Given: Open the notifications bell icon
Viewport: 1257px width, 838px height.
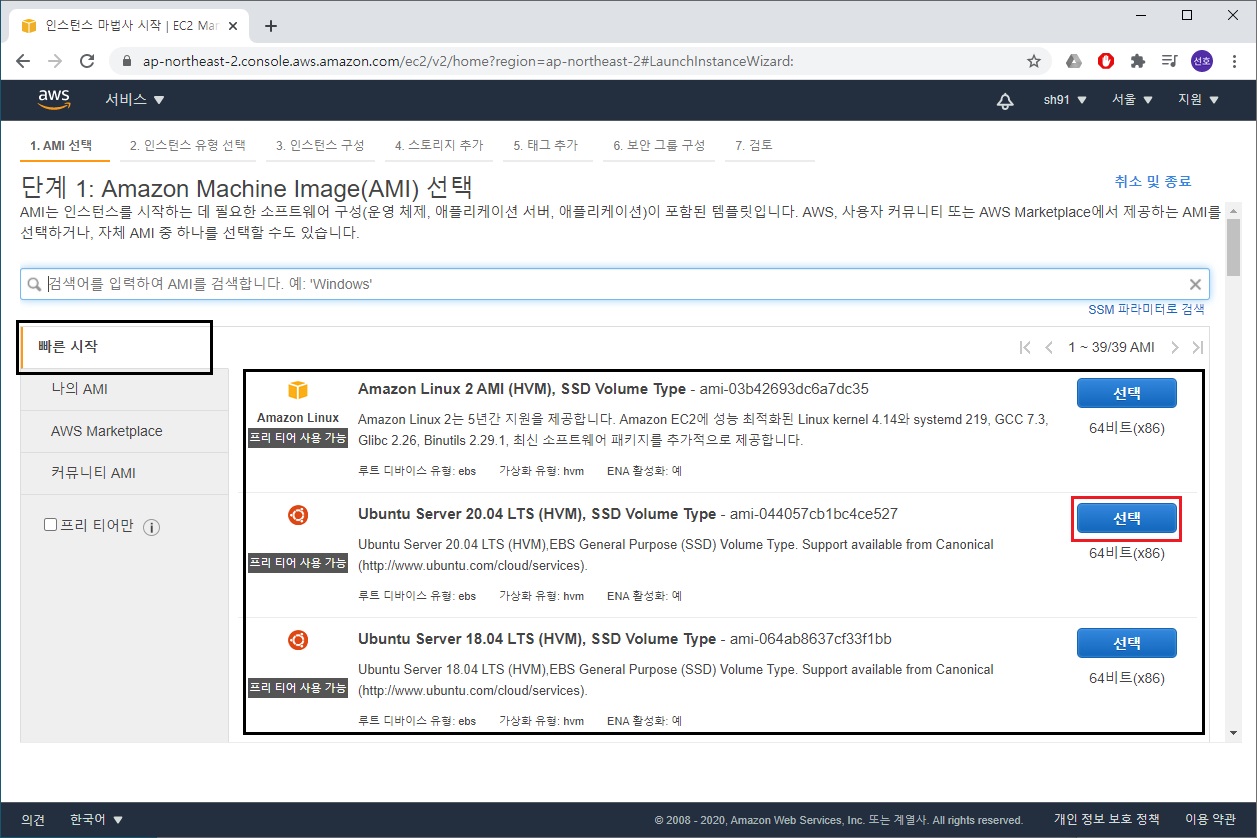Looking at the screenshot, I should (1005, 100).
